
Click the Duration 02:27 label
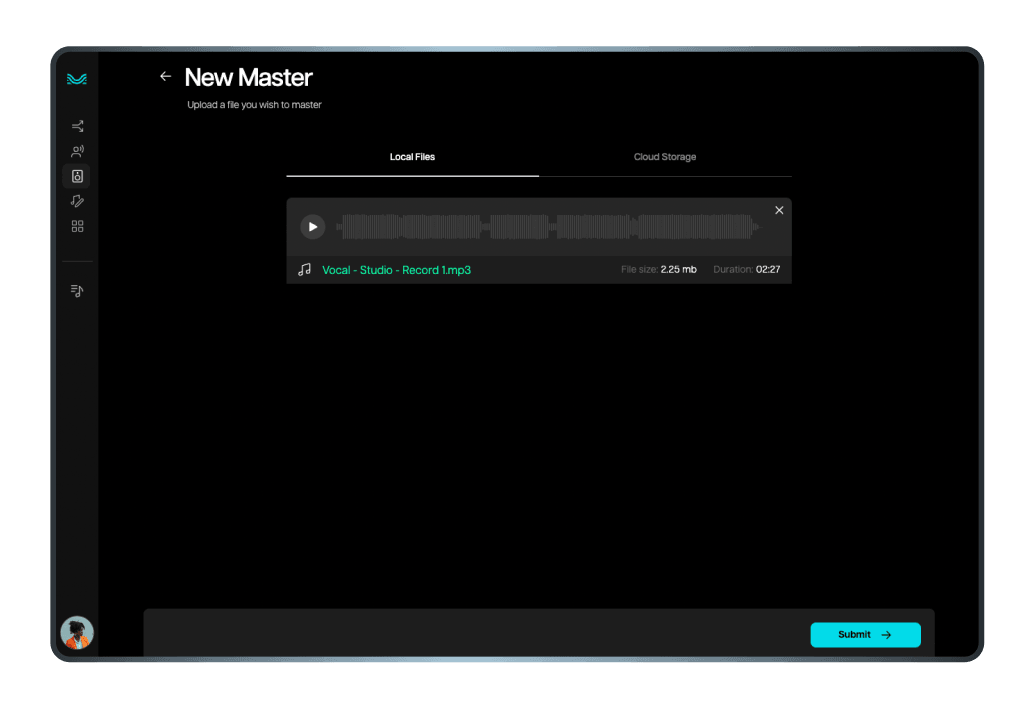tap(746, 270)
